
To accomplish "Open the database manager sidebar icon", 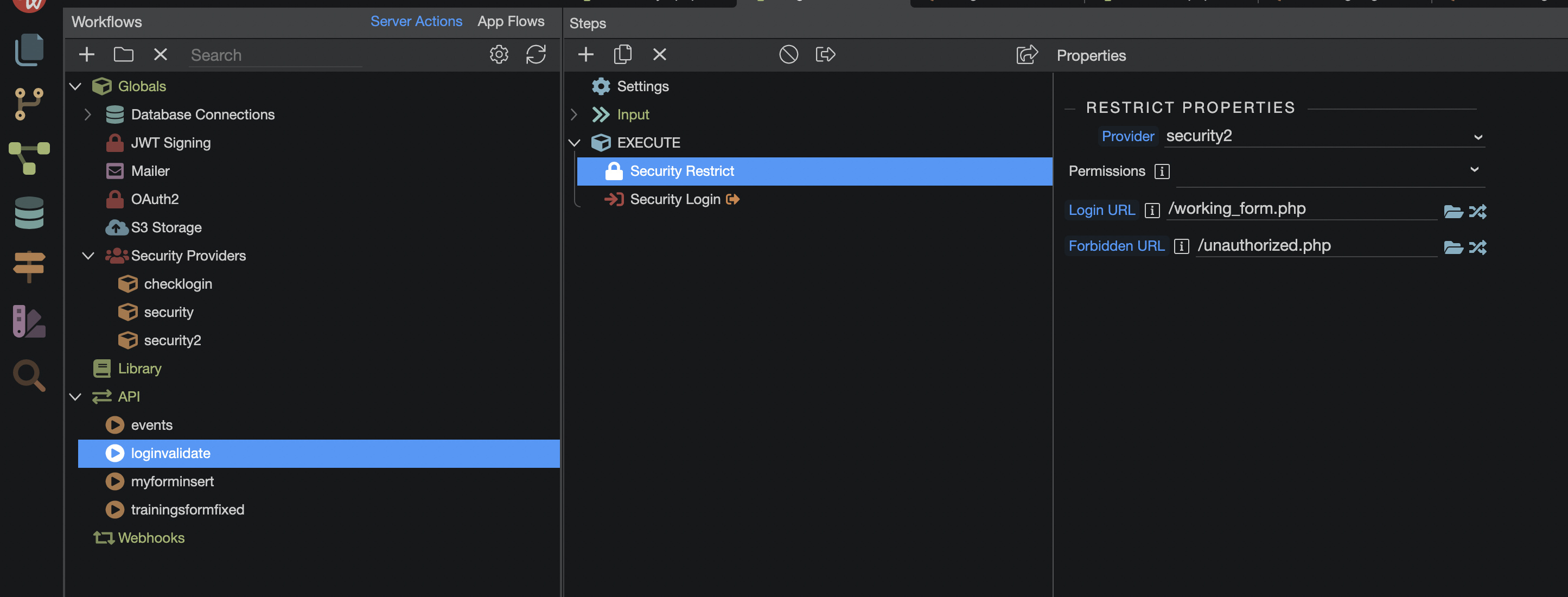I will click(x=29, y=213).
